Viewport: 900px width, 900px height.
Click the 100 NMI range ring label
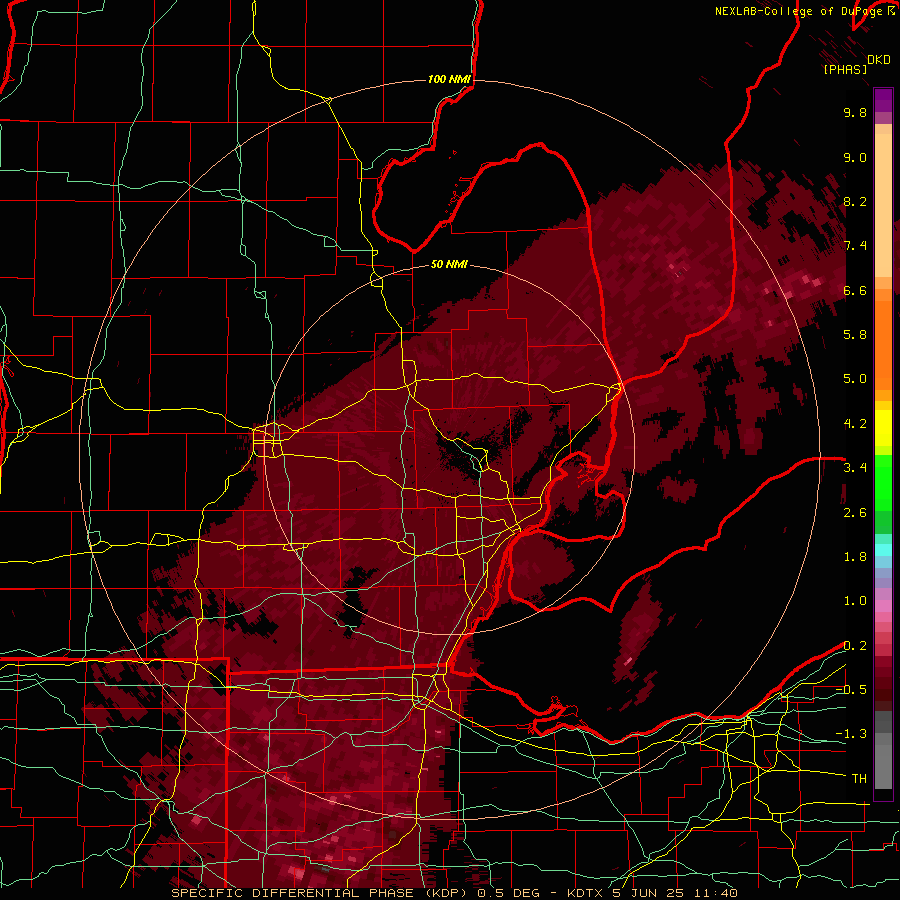click(449, 79)
